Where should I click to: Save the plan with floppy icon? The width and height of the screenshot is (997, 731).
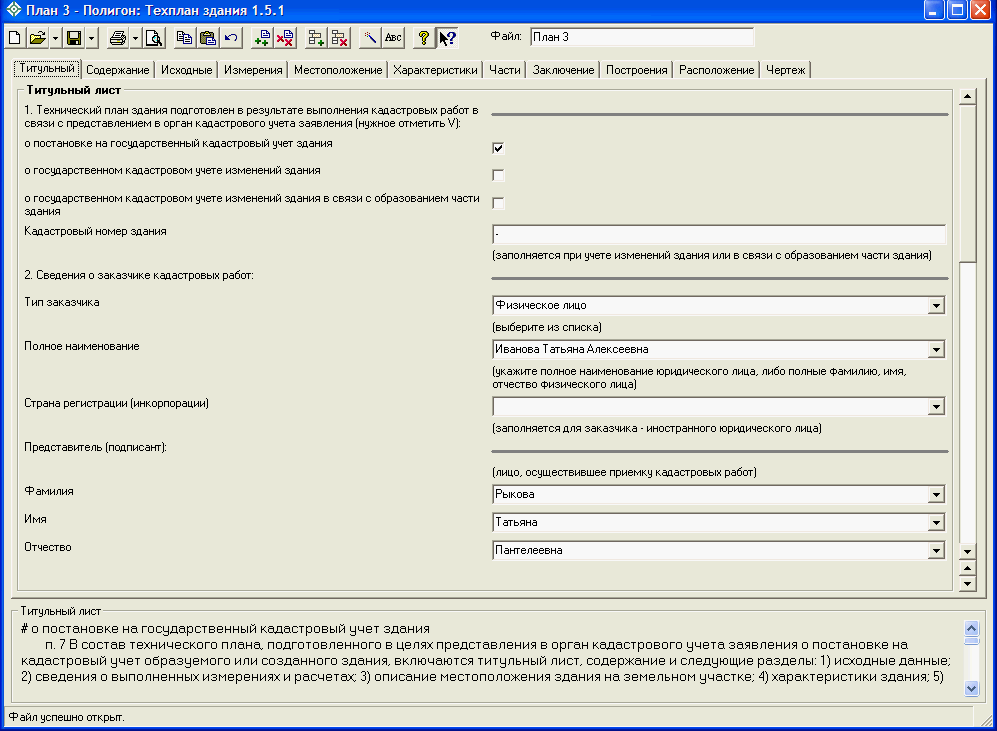pyautogui.click(x=74, y=38)
